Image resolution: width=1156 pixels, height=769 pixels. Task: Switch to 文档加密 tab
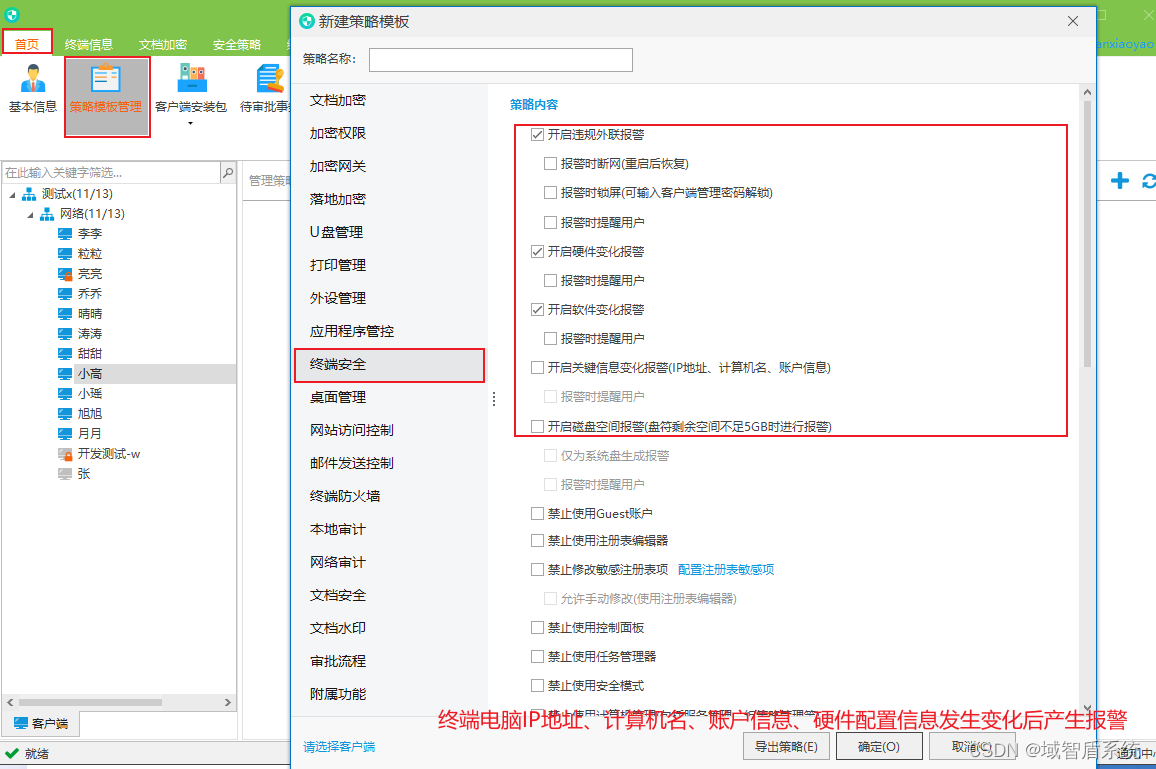163,44
